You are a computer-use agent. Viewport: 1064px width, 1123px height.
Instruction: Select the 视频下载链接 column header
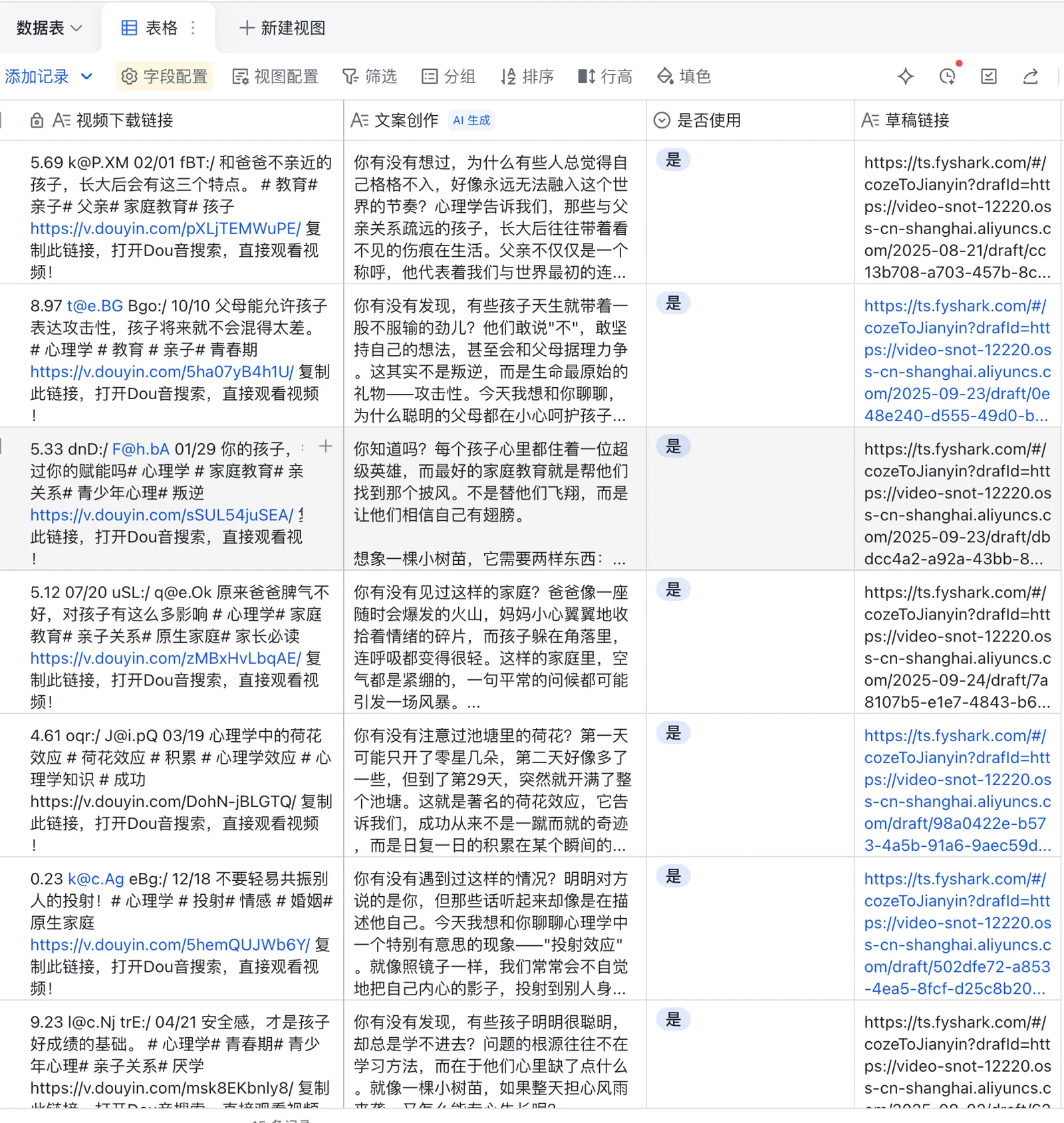pyautogui.click(x=172, y=120)
